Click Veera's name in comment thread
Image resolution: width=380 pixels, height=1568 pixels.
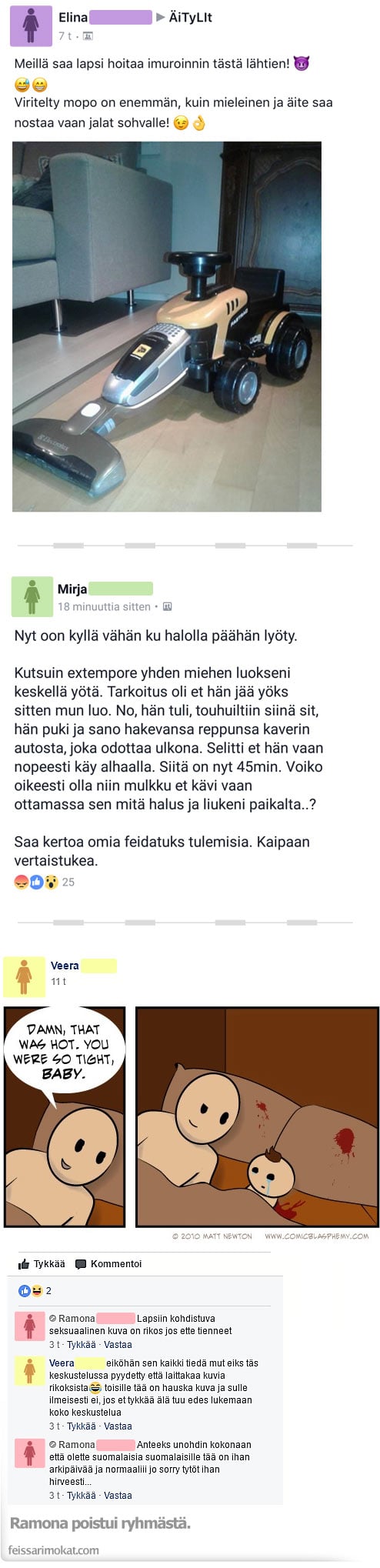[x=62, y=1363]
